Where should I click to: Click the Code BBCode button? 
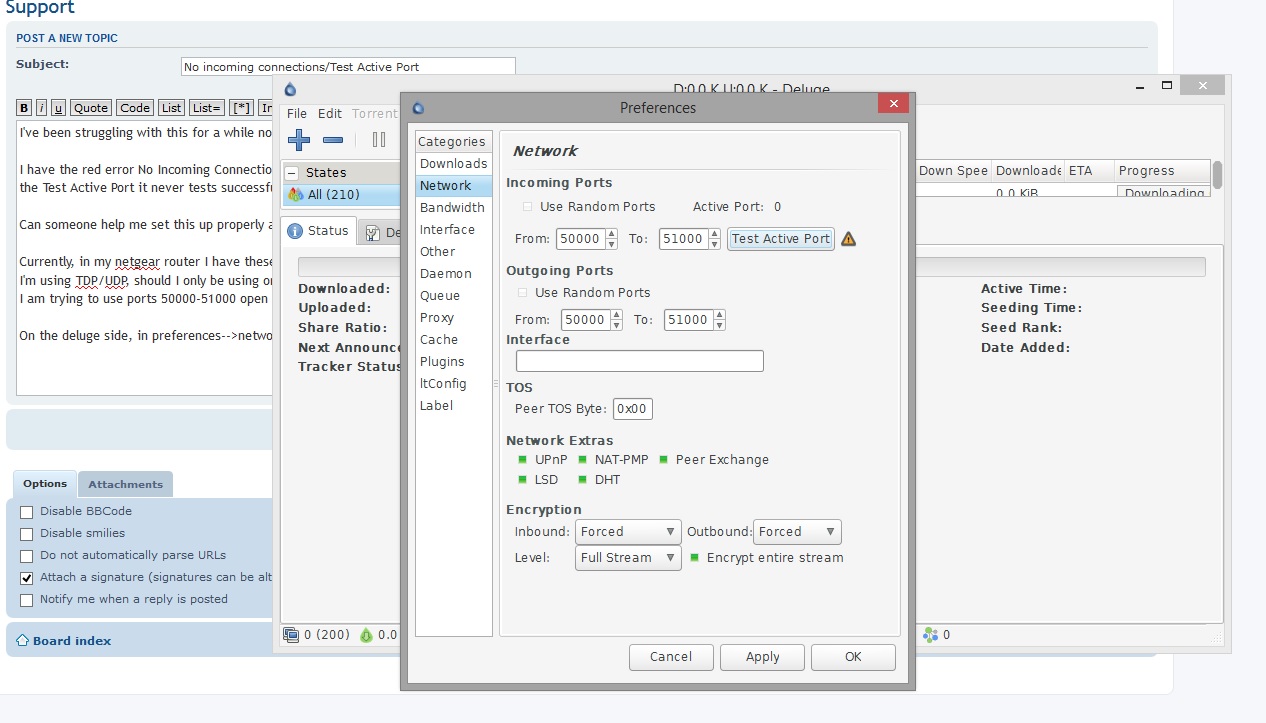[x=135, y=108]
